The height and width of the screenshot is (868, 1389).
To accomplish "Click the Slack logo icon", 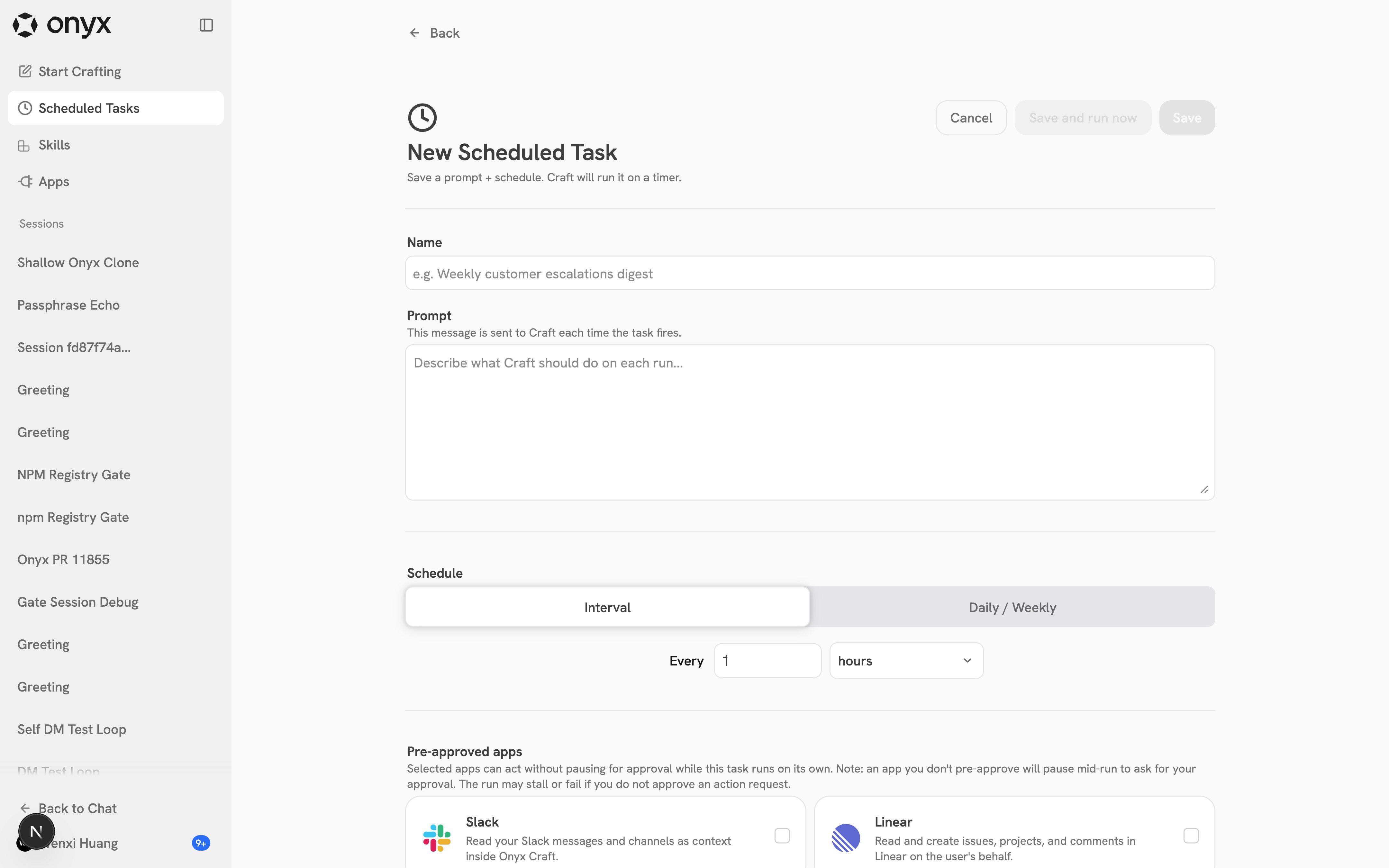I will (437, 838).
